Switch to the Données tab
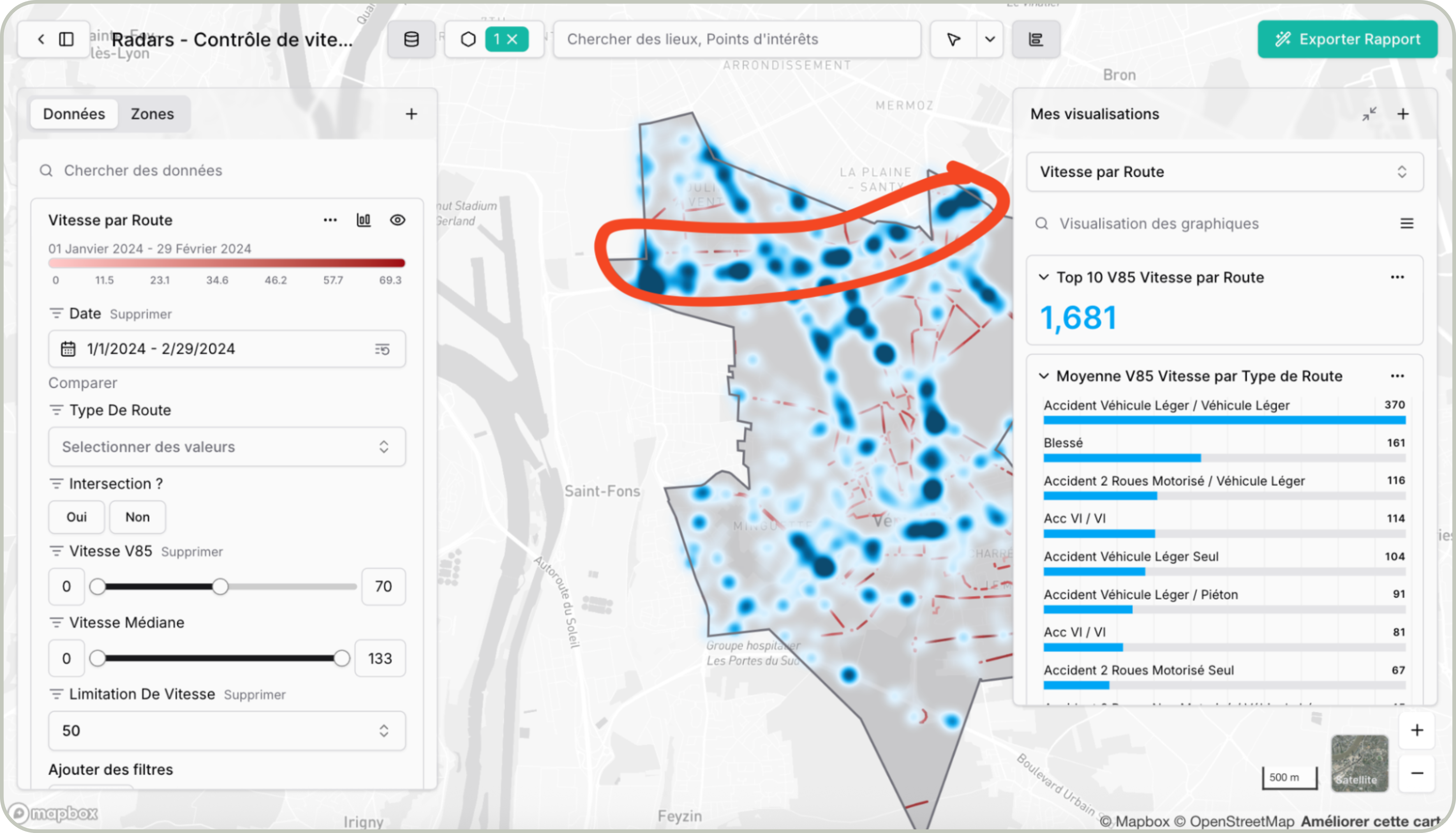The height and width of the screenshot is (833, 1456). (x=74, y=114)
